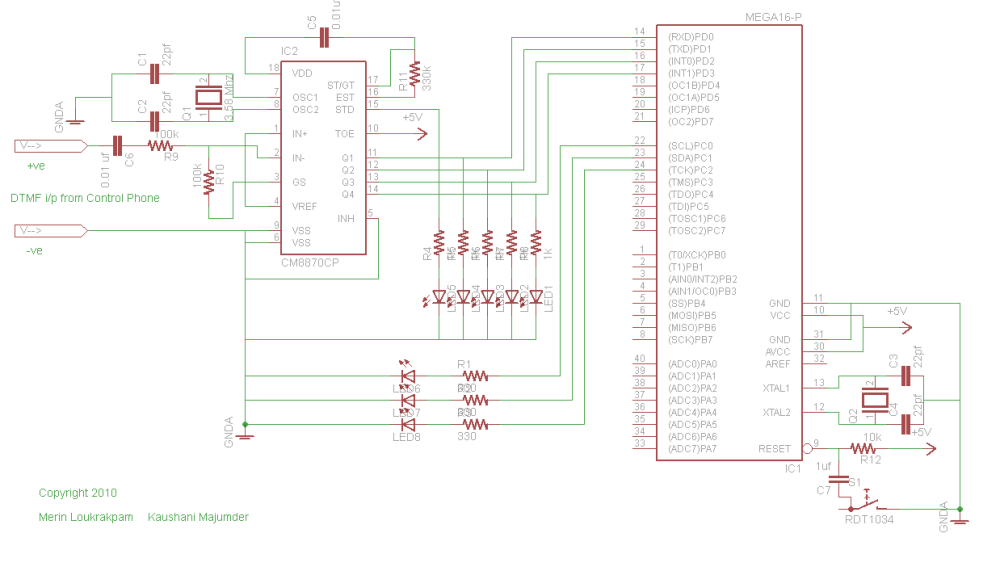Click the INH pin label
This screenshot has width=1000, height=571.
(x=346, y=219)
